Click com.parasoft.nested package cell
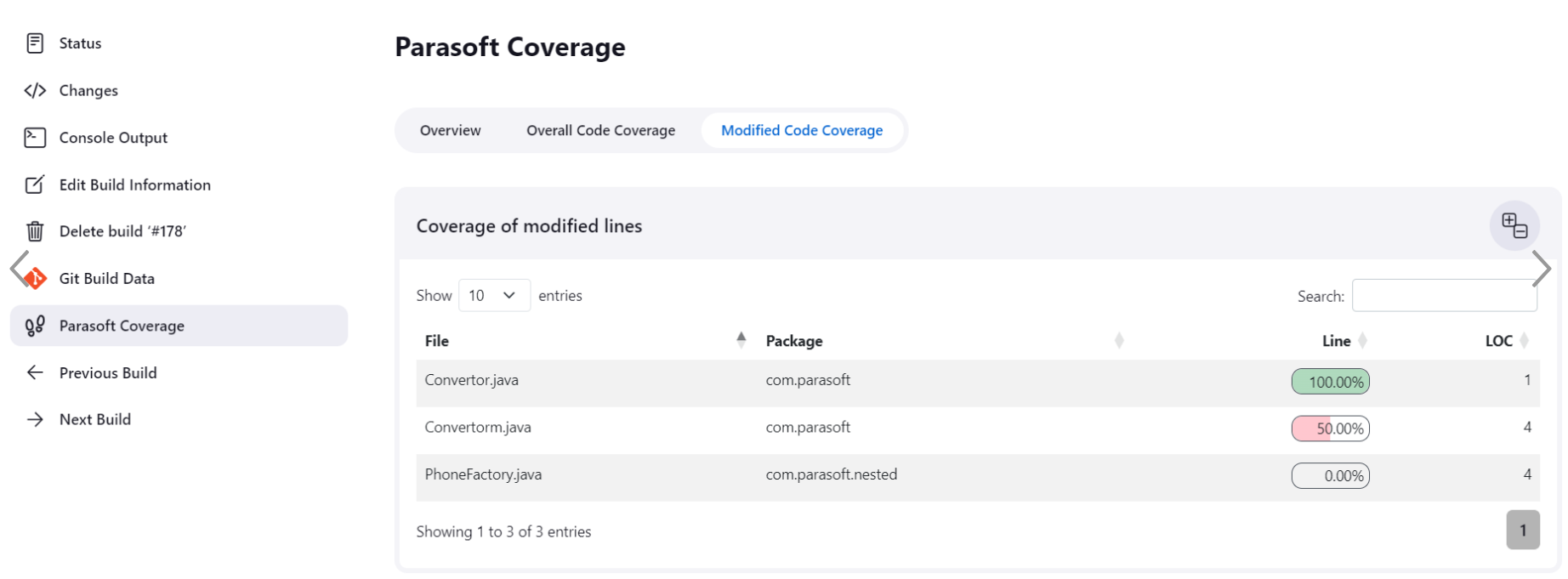This screenshot has width=1568, height=579. [832, 474]
